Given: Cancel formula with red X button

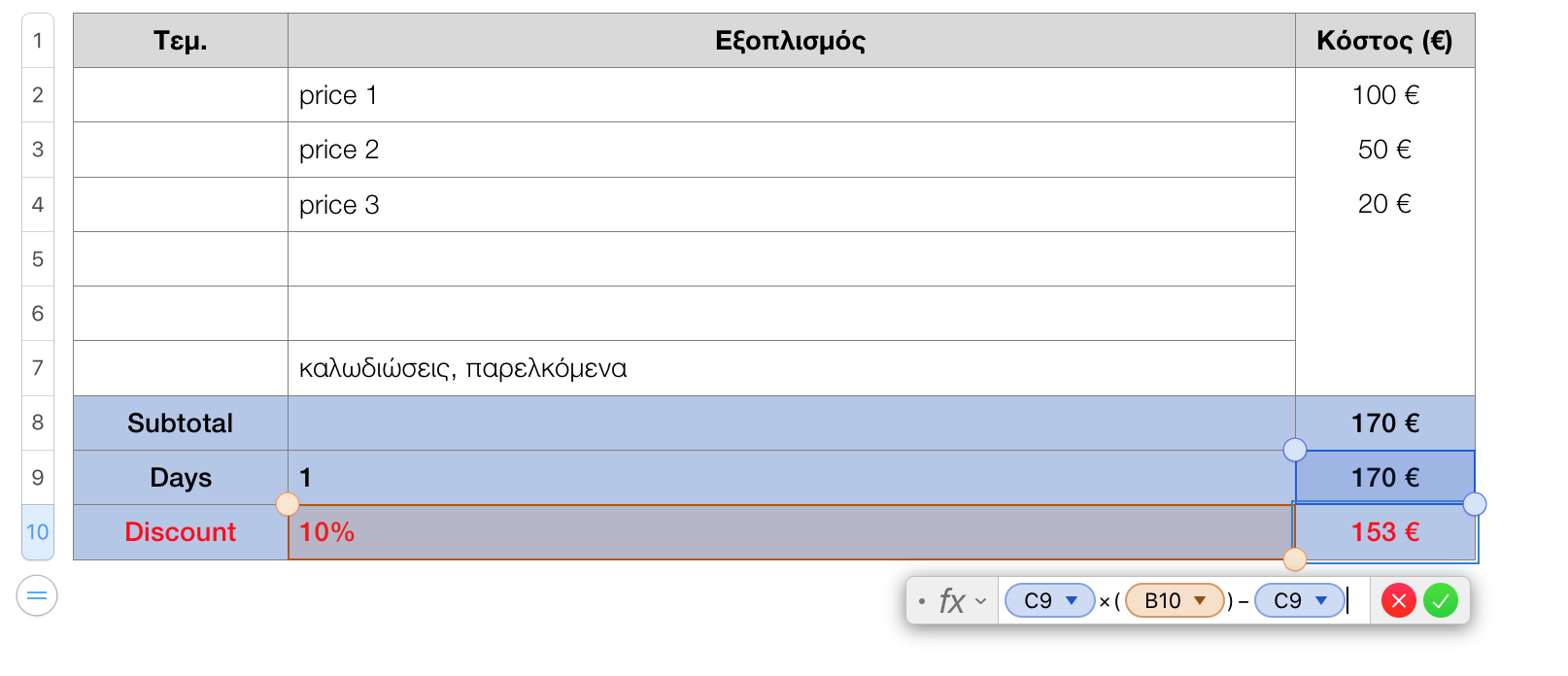Looking at the screenshot, I should (x=1398, y=601).
